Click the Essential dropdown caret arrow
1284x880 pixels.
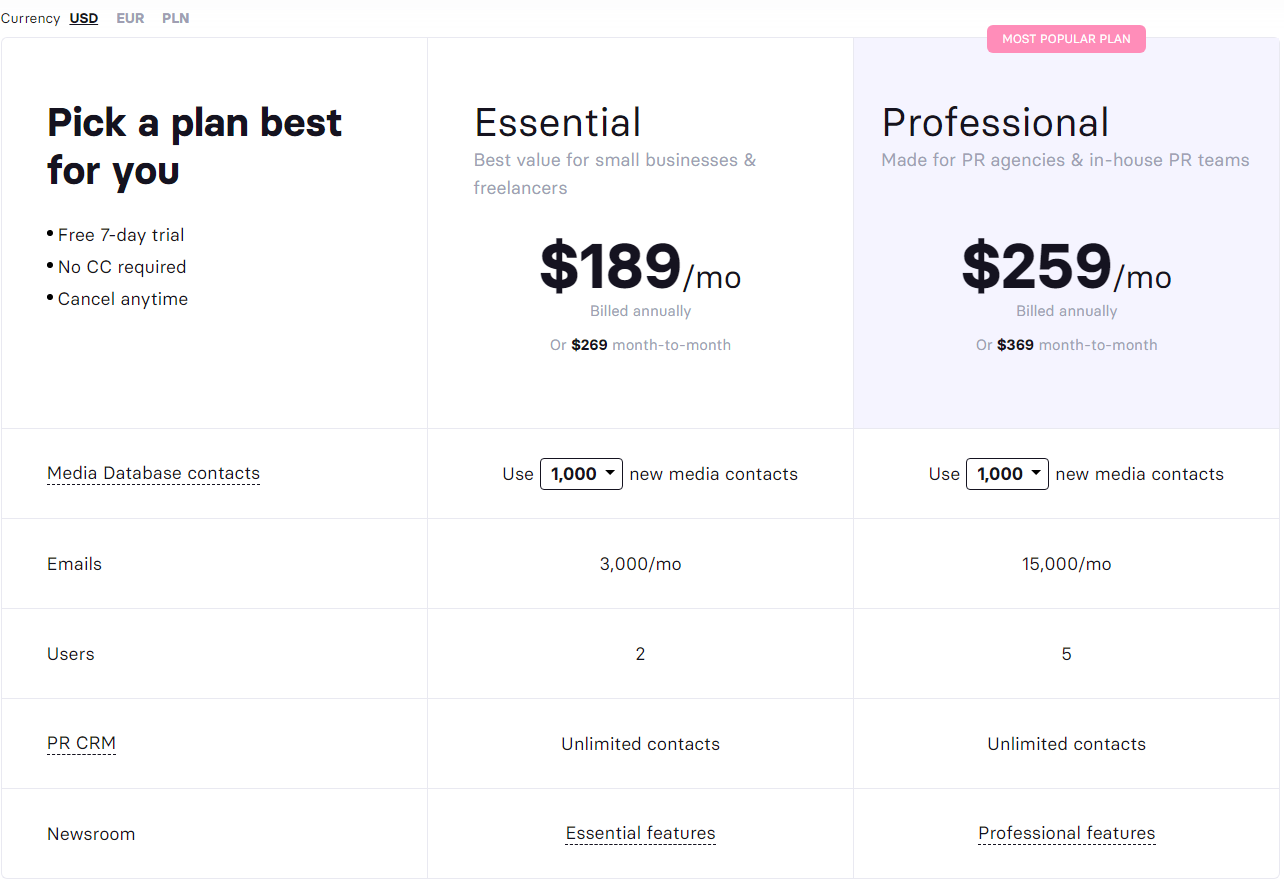pos(610,473)
